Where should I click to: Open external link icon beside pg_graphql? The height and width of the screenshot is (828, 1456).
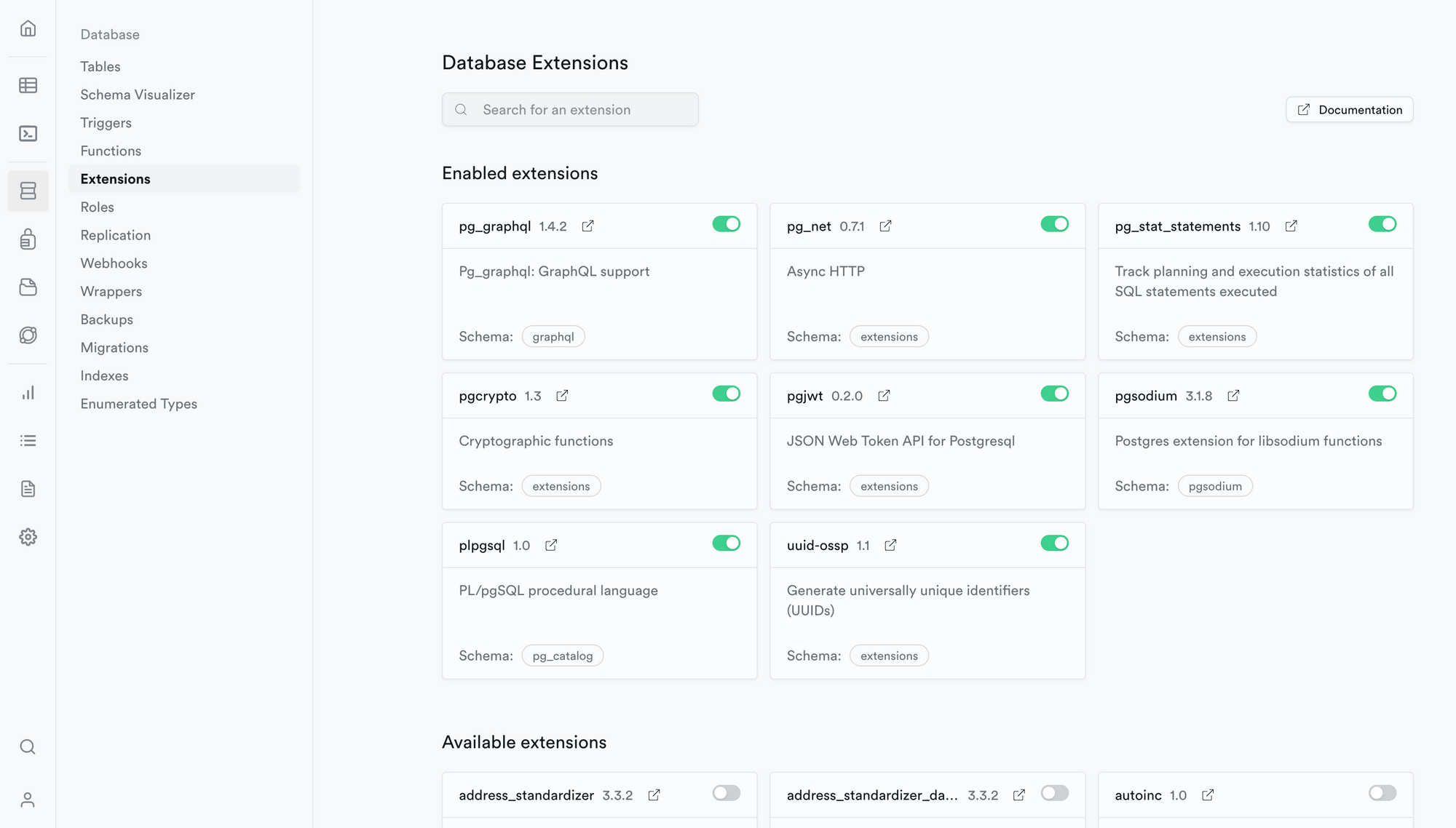click(587, 226)
